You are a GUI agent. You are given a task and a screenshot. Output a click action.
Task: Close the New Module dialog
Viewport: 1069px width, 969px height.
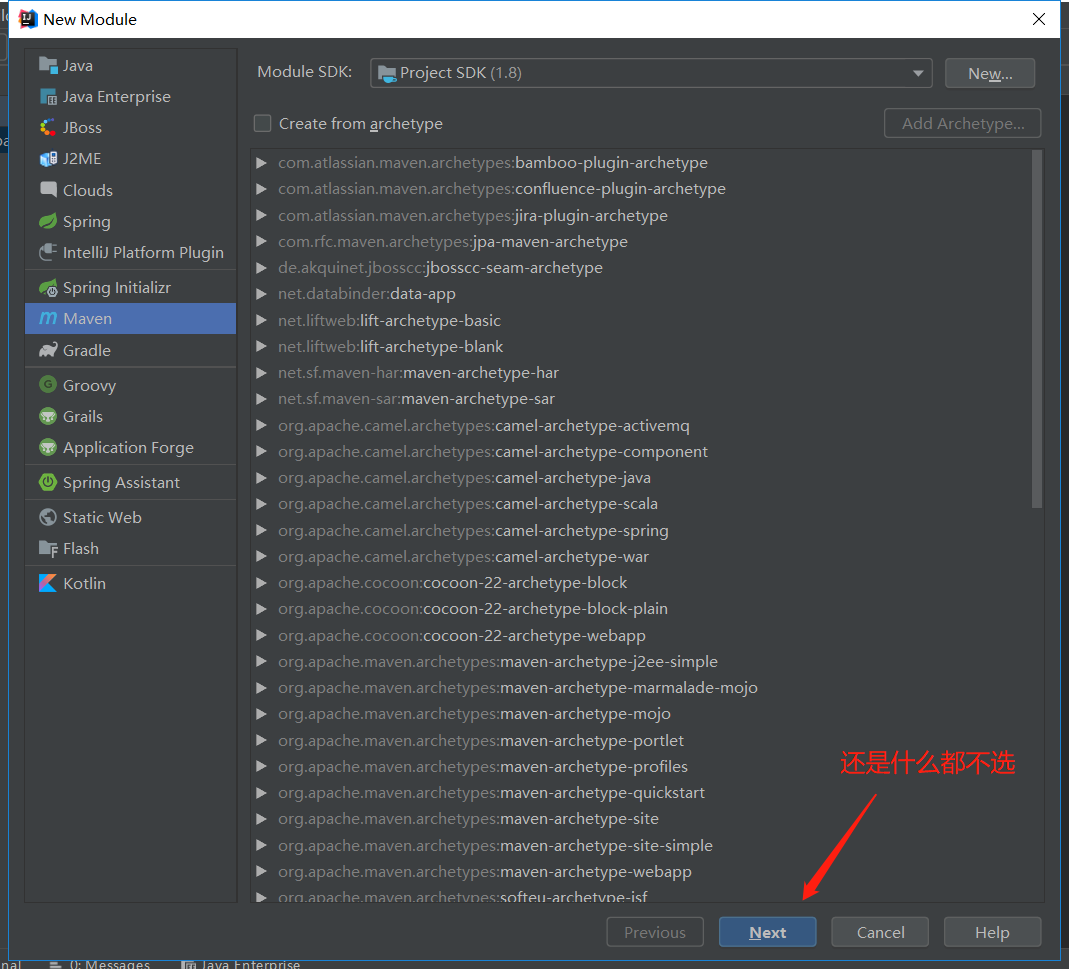[1038, 19]
